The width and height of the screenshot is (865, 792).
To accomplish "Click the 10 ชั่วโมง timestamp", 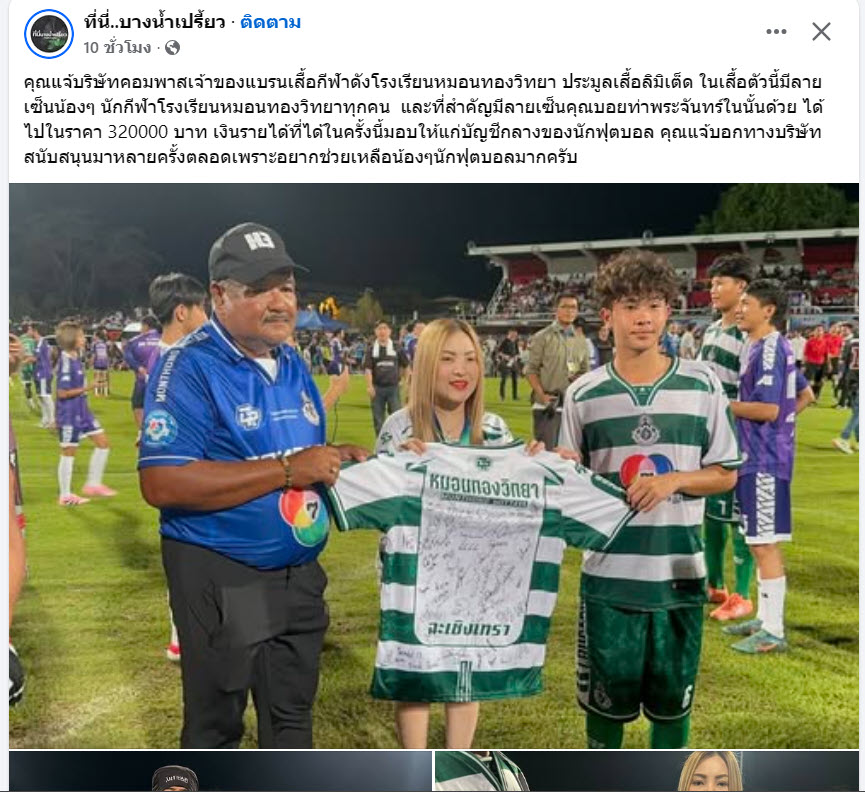I will (x=117, y=48).
